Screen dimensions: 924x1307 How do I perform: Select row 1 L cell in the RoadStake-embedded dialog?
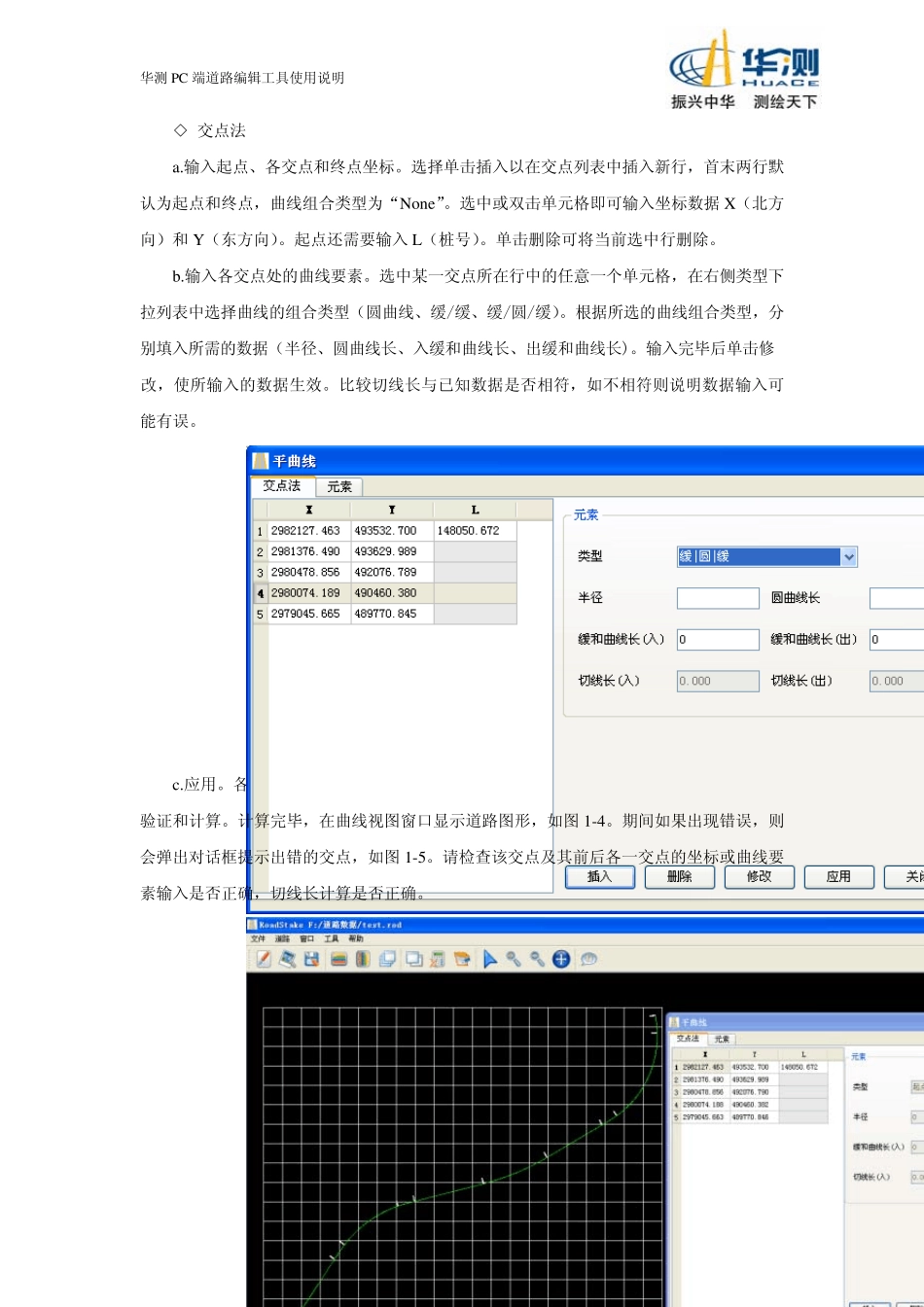click(x=803, y=1067)
